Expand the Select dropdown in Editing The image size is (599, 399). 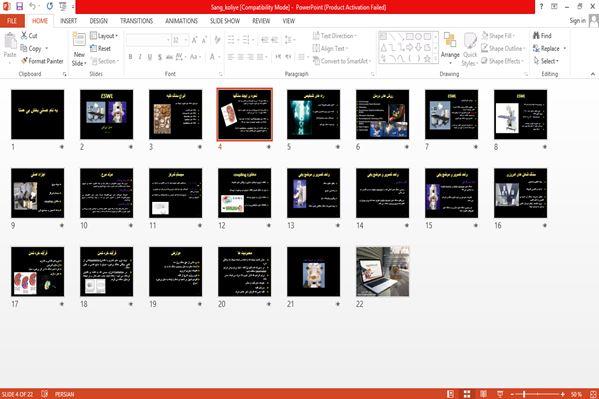[546, 61]
